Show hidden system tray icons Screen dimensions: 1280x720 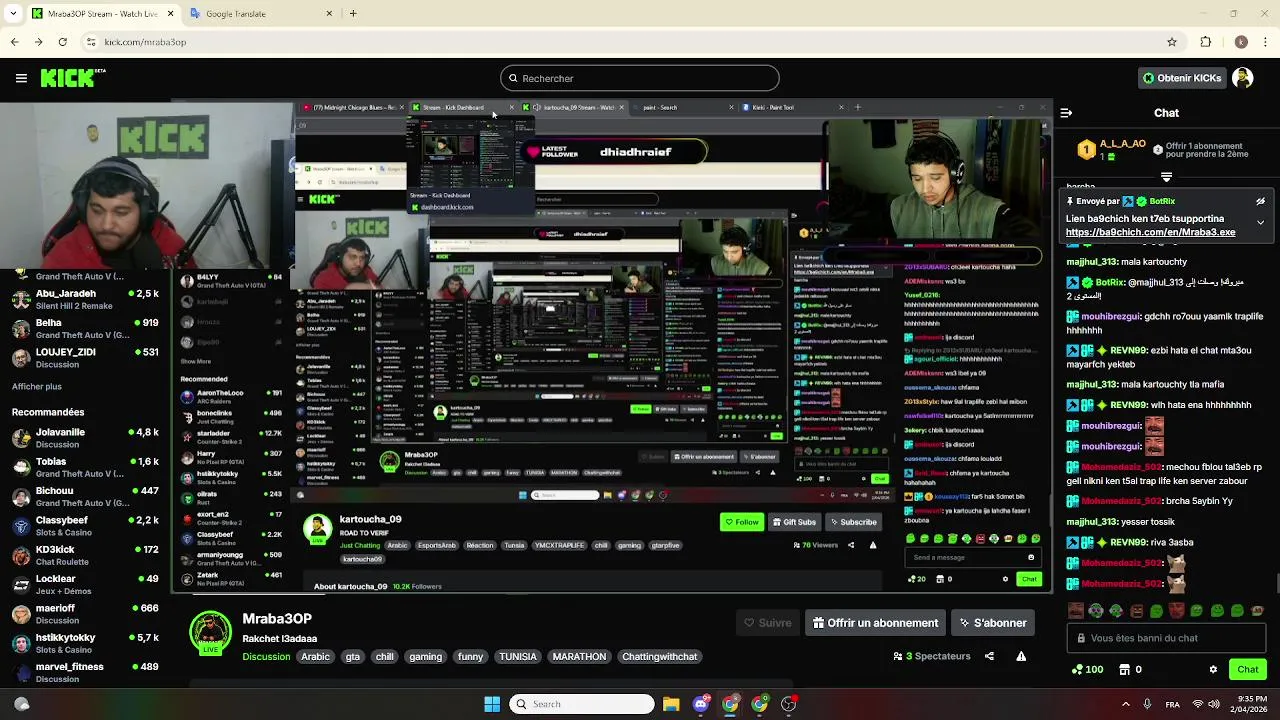point(1125,704)
